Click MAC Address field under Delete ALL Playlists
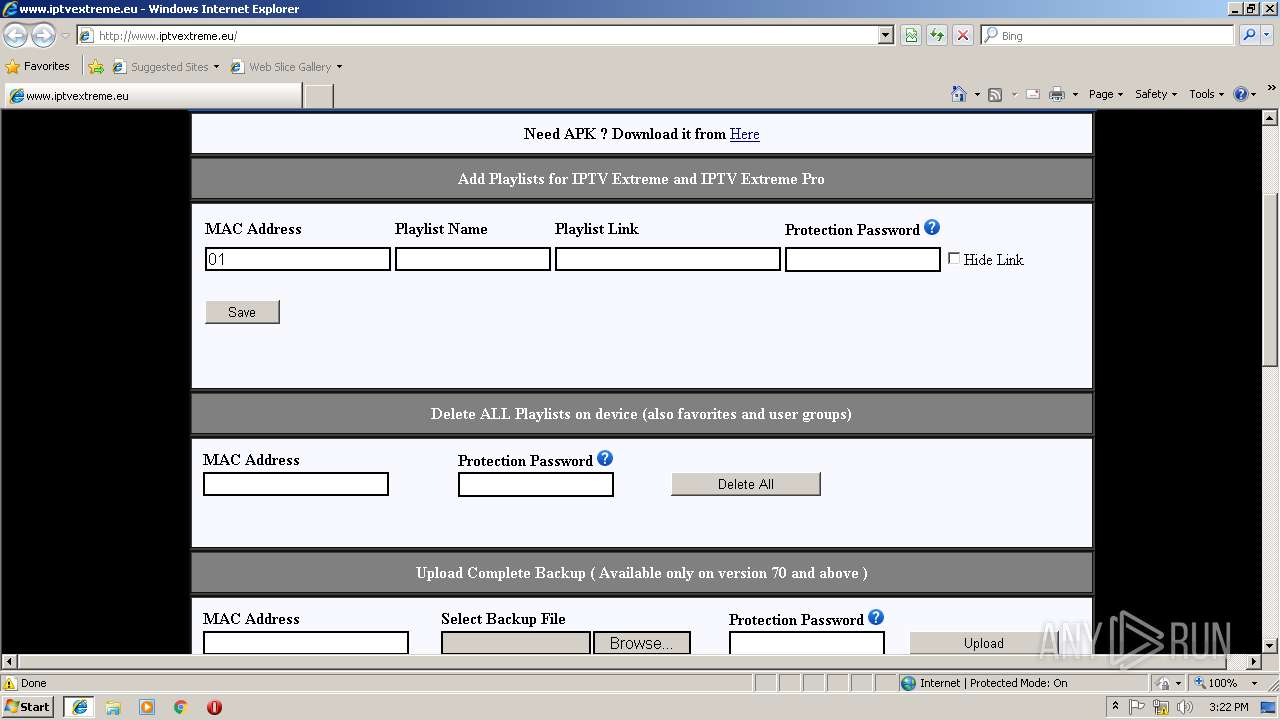The height and width of the screenshot is (720, 1280). click(x=296, y=484)
